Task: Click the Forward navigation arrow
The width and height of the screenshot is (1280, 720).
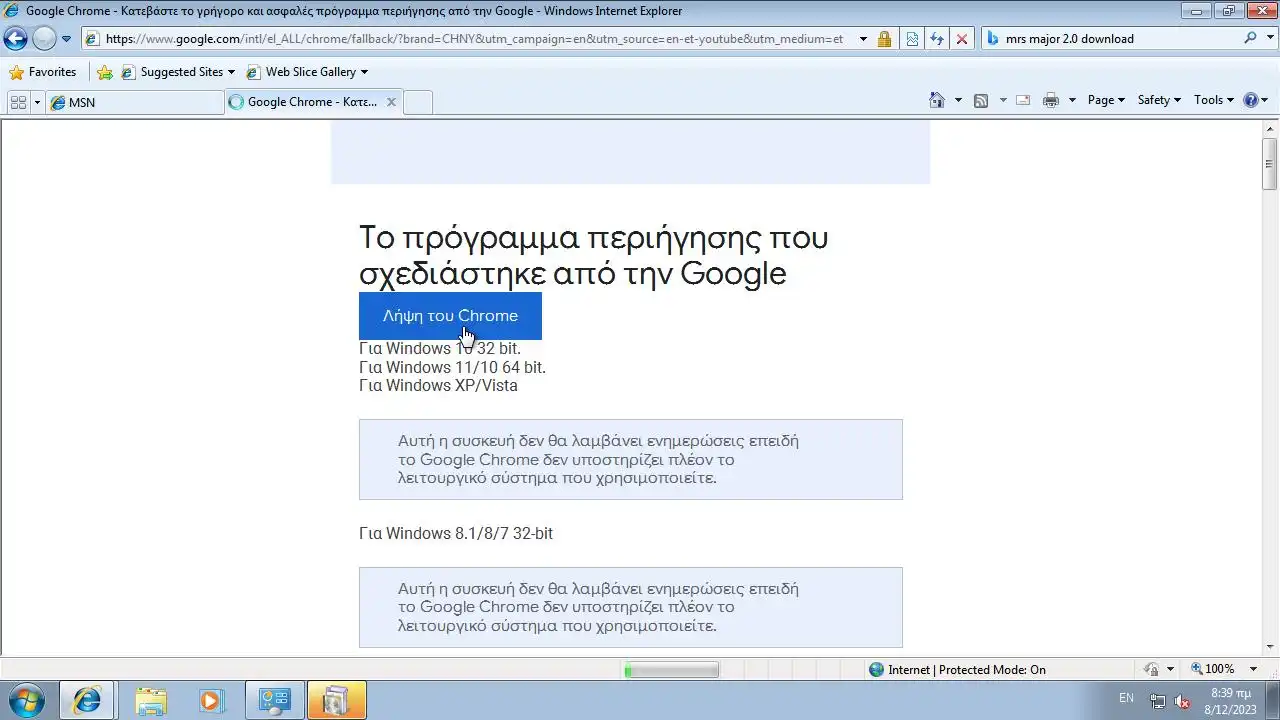Action: (x=44, y=39)
